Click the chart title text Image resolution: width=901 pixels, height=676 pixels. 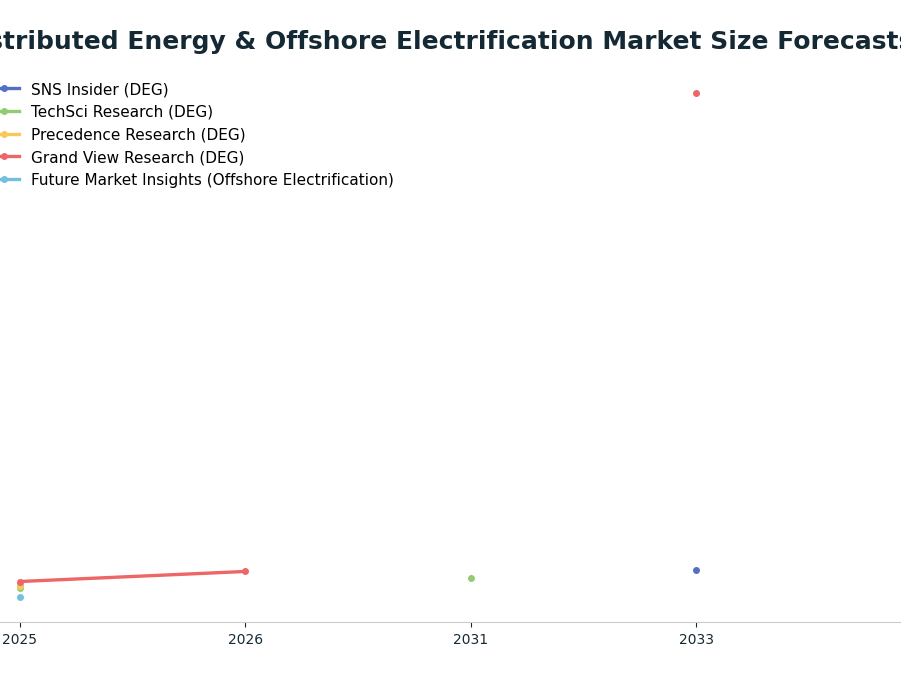click(450, 41)
